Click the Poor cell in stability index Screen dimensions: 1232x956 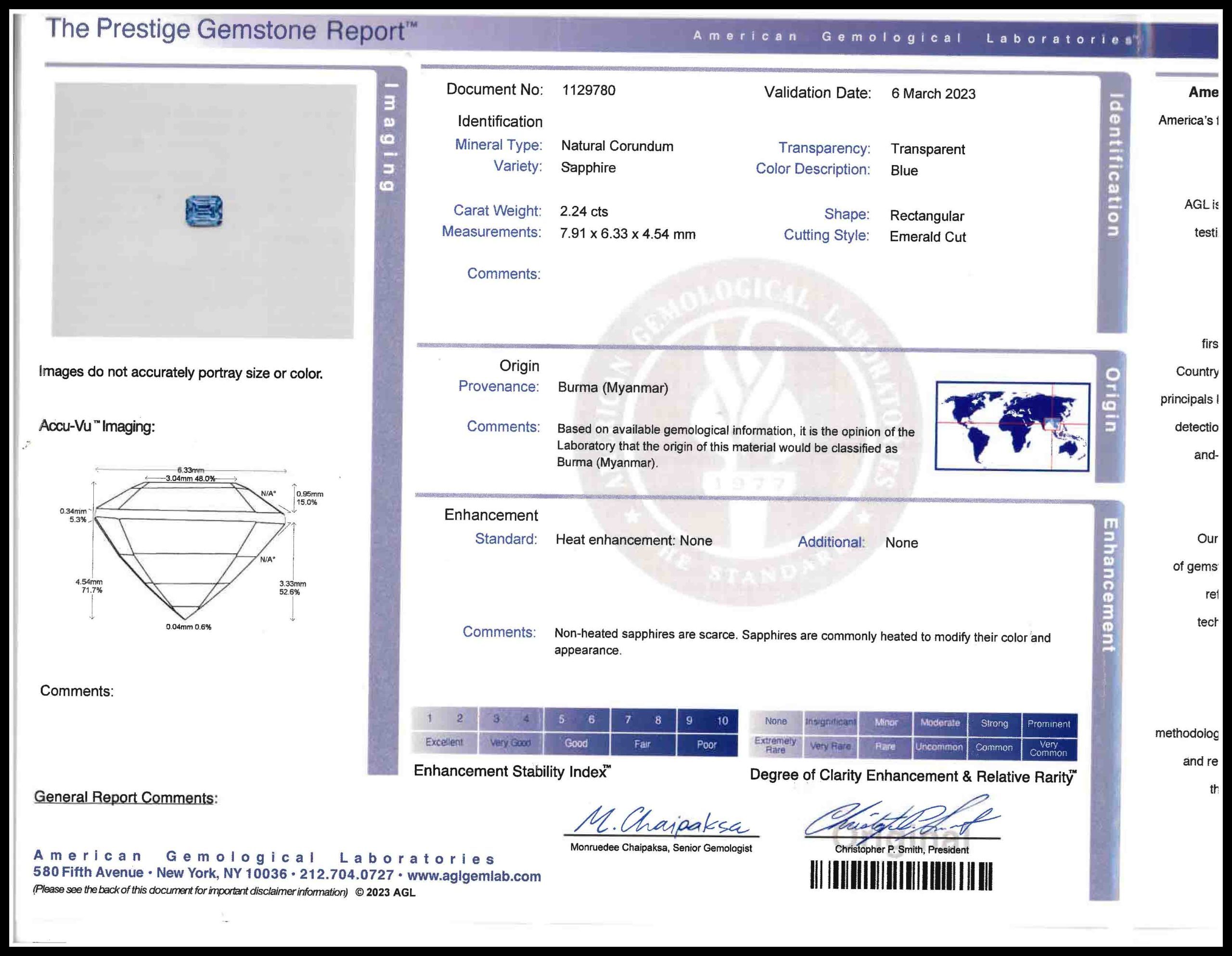coord(707,744)
